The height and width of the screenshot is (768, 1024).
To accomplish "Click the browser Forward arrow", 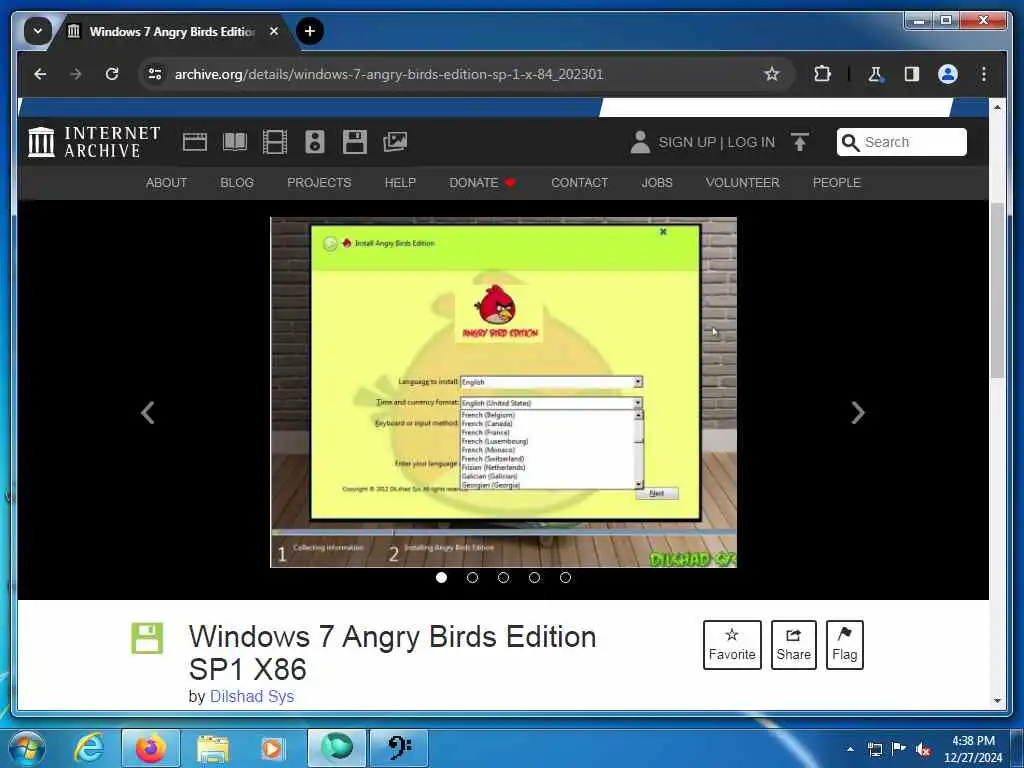I will (x=76, y=74).
